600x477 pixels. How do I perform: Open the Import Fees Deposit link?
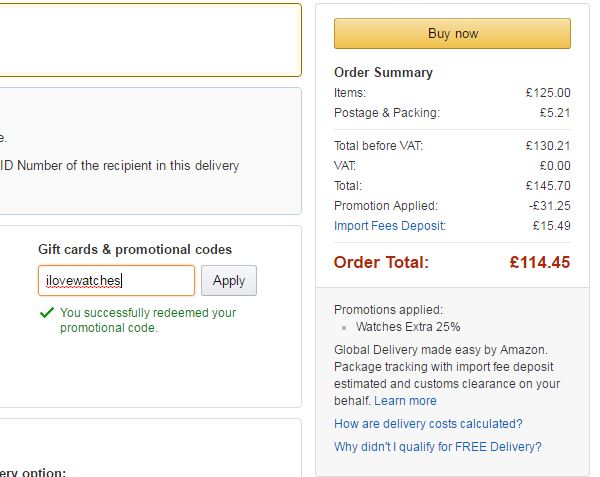tap(390, 226)
